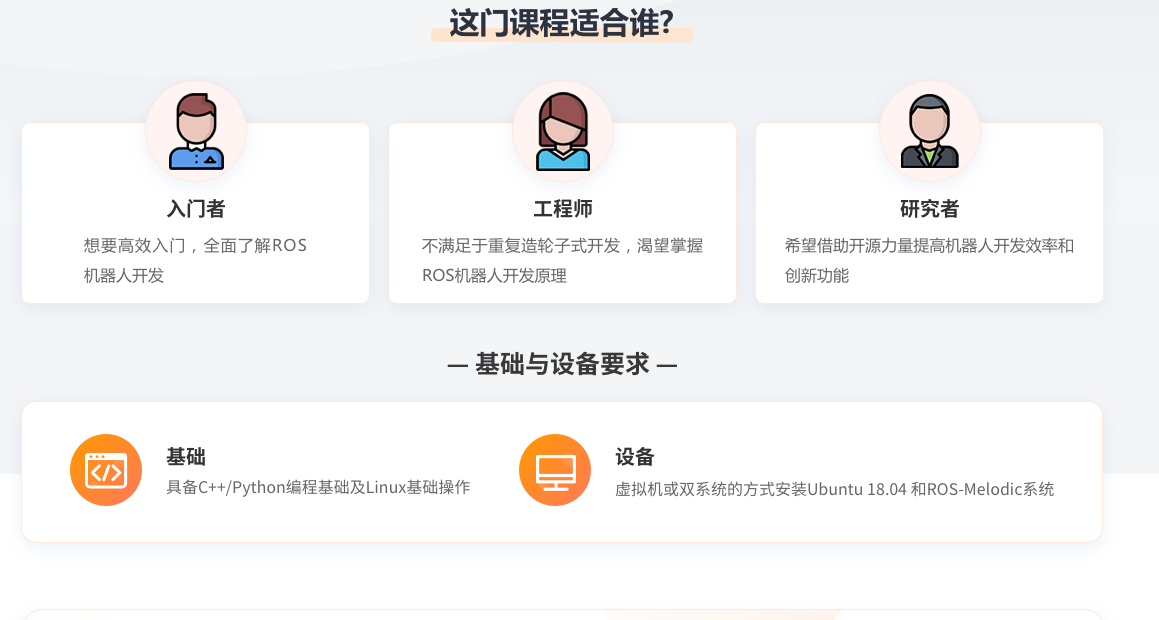The height and width of the screenshot is (620, 1159).
Task: Click the text 想要高效入门，全面了解ROS
Action: click(195, 245)
